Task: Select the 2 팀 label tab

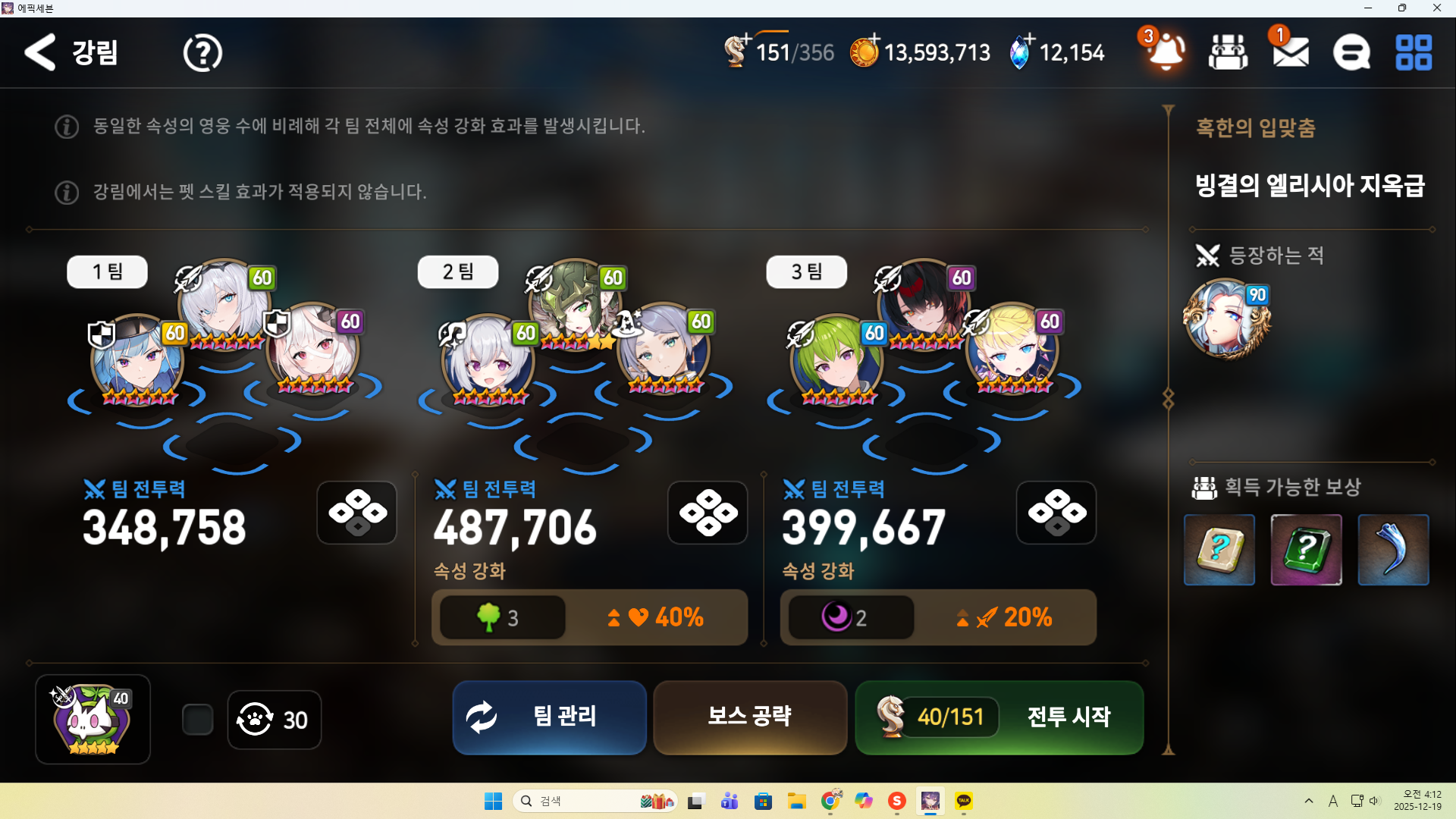Action: 458,272
